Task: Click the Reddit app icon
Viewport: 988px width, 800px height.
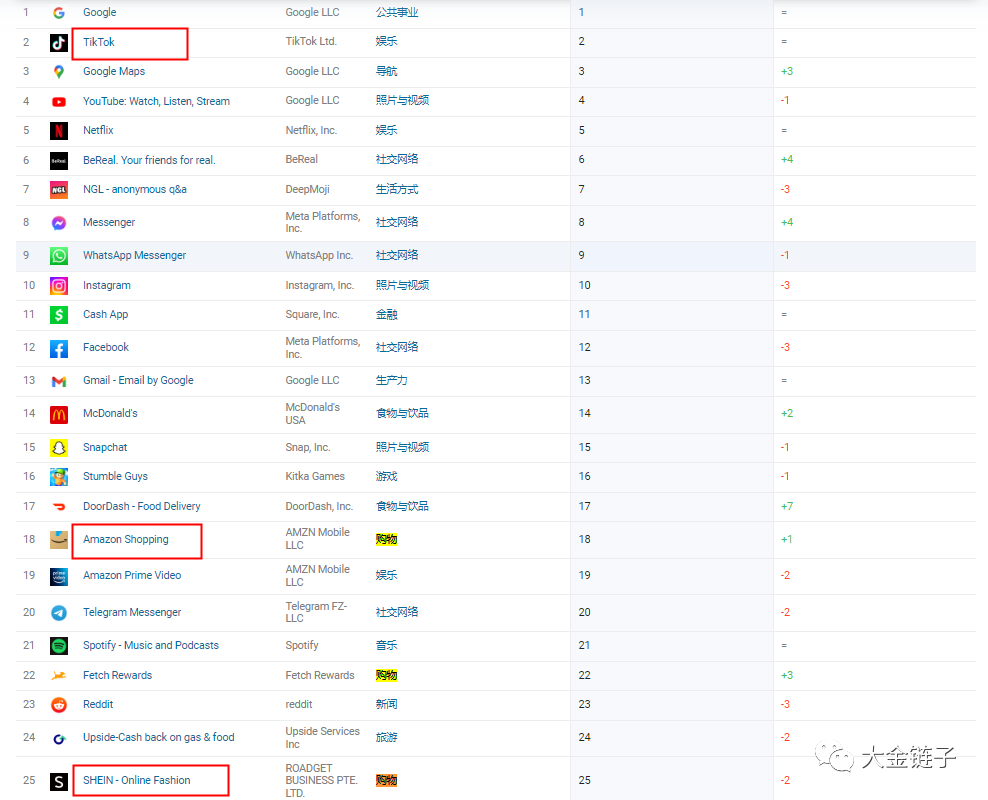Action: point(59,705)
